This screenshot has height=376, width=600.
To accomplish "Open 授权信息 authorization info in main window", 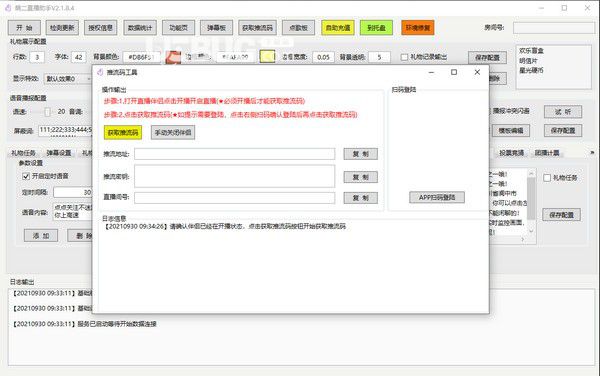I will (x=100, y=28).
